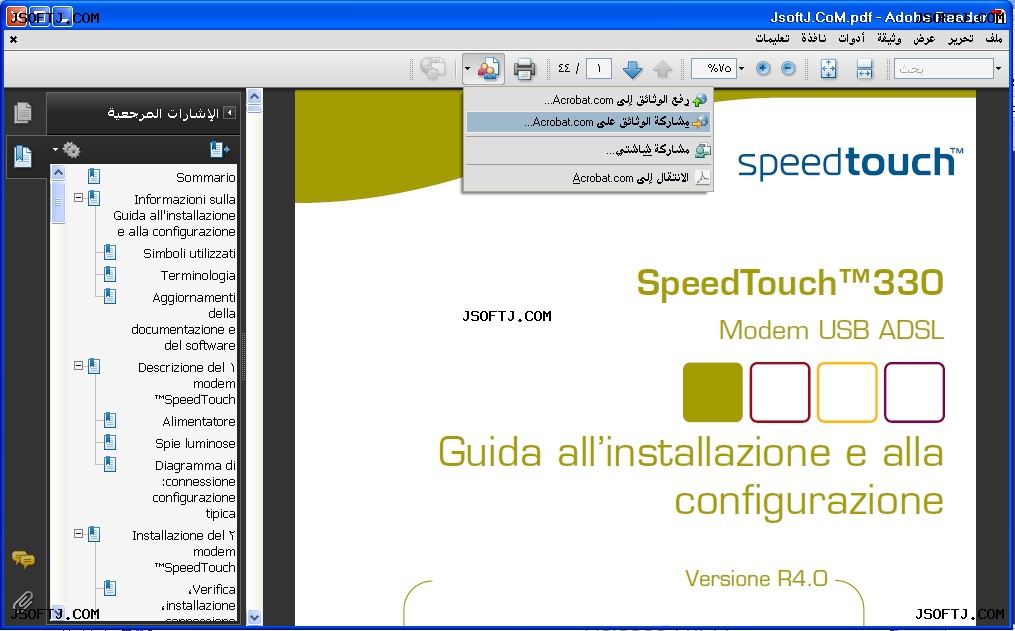
Task: Open the zoom percentage dropdown arrow
Action: coord(742,68)
